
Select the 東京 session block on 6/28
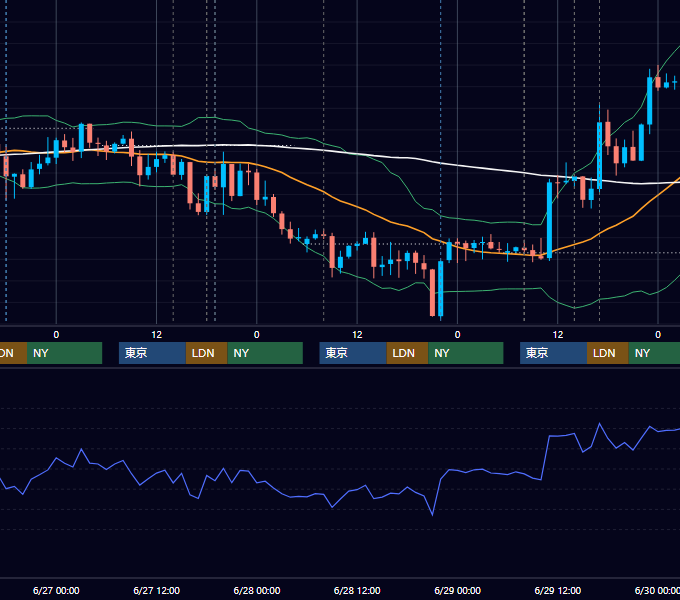[353, 353]
